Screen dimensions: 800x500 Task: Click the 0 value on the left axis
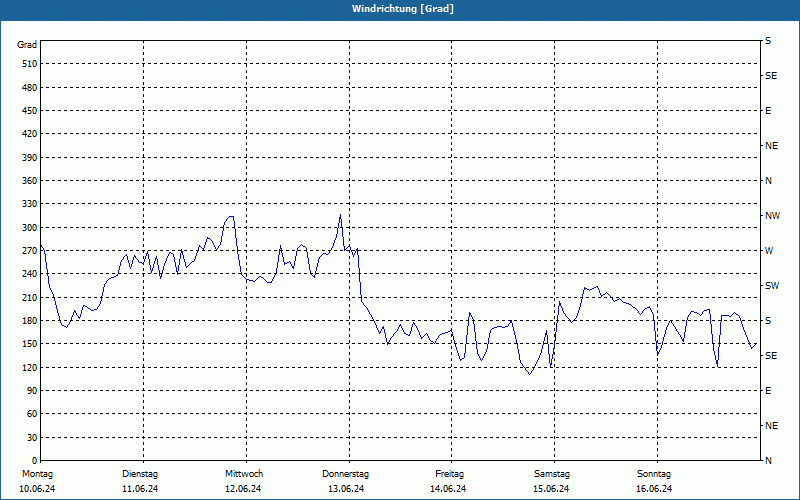[35, 461]
